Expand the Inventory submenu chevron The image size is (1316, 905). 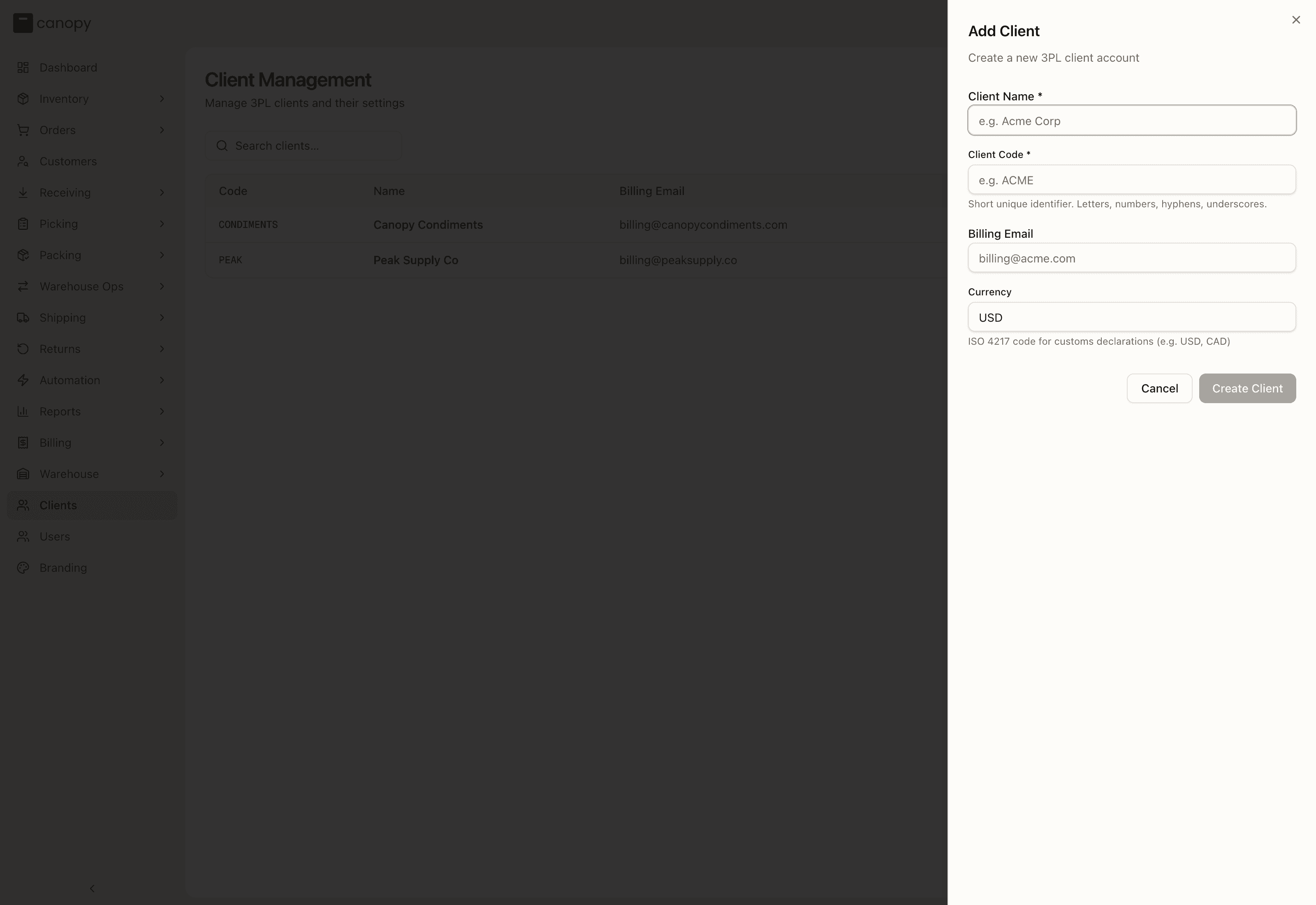(x=162, y=99)
